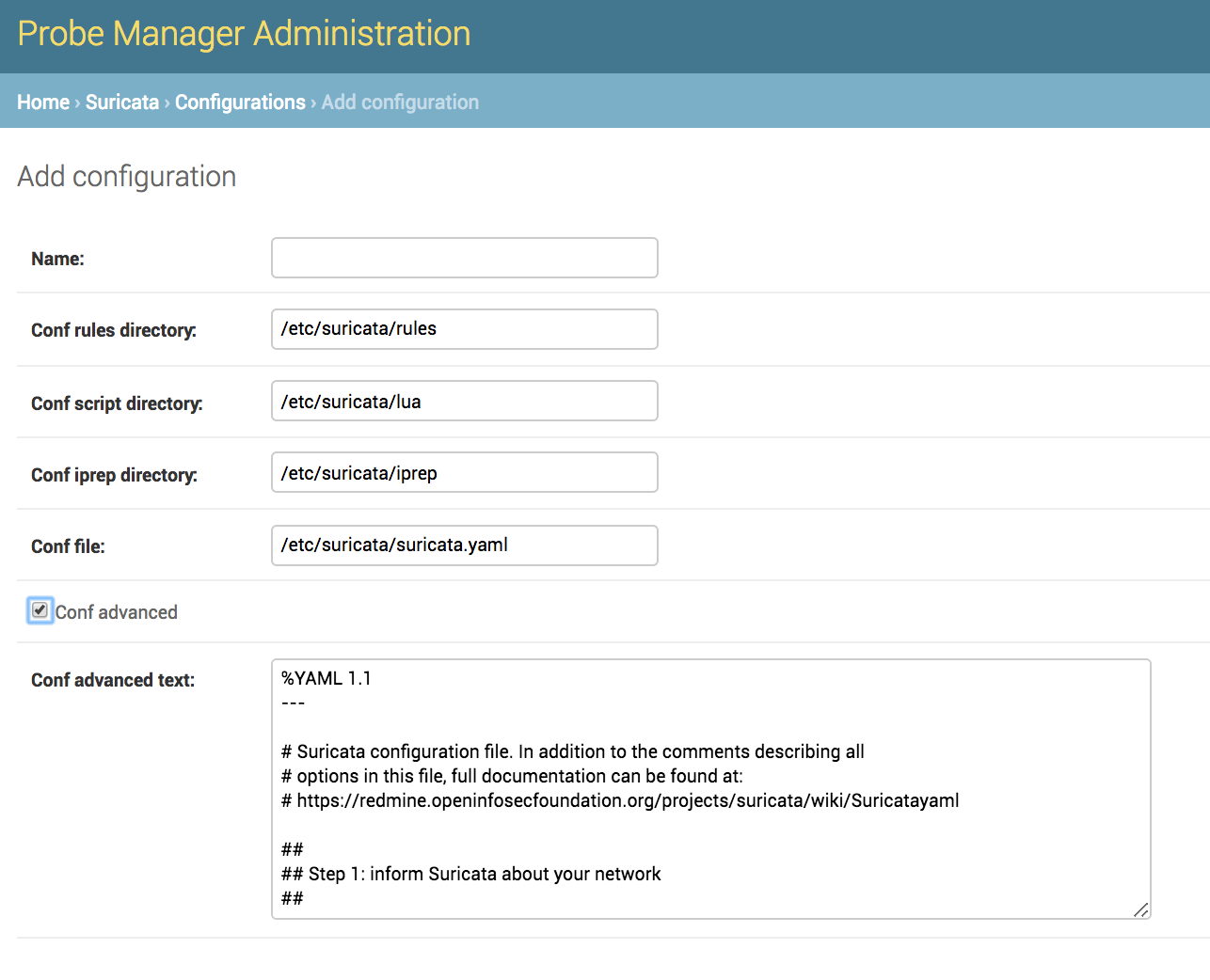The height and width of the screenshot is (980, 1210).
Task: Click the Conf rules directory label
Action: click(x=114, y=330)
